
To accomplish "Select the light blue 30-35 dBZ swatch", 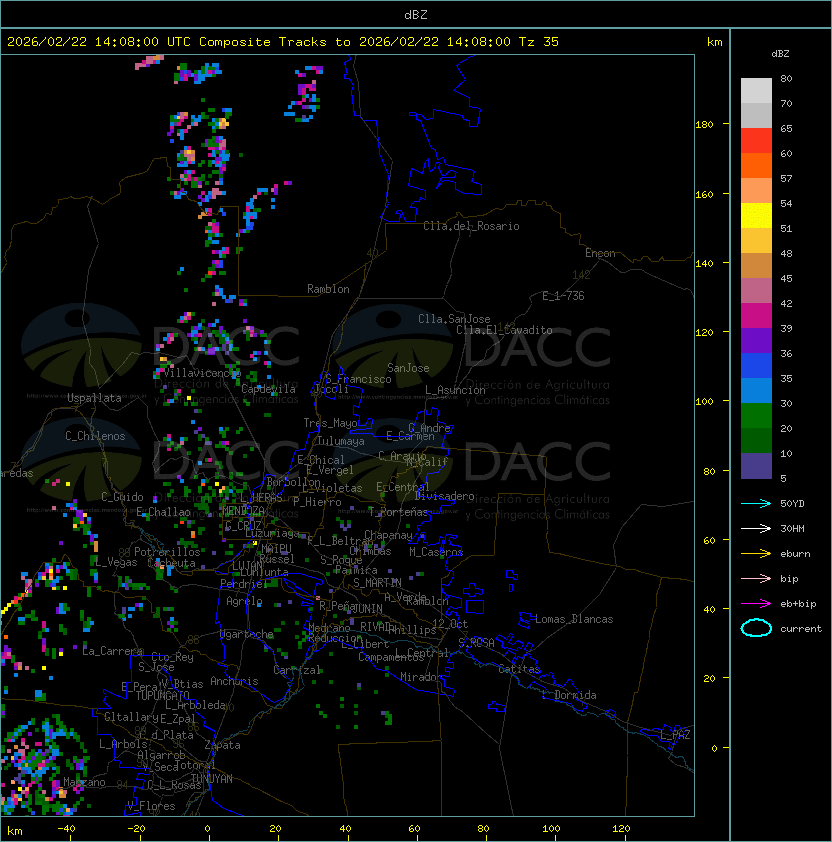I will 756,391.
